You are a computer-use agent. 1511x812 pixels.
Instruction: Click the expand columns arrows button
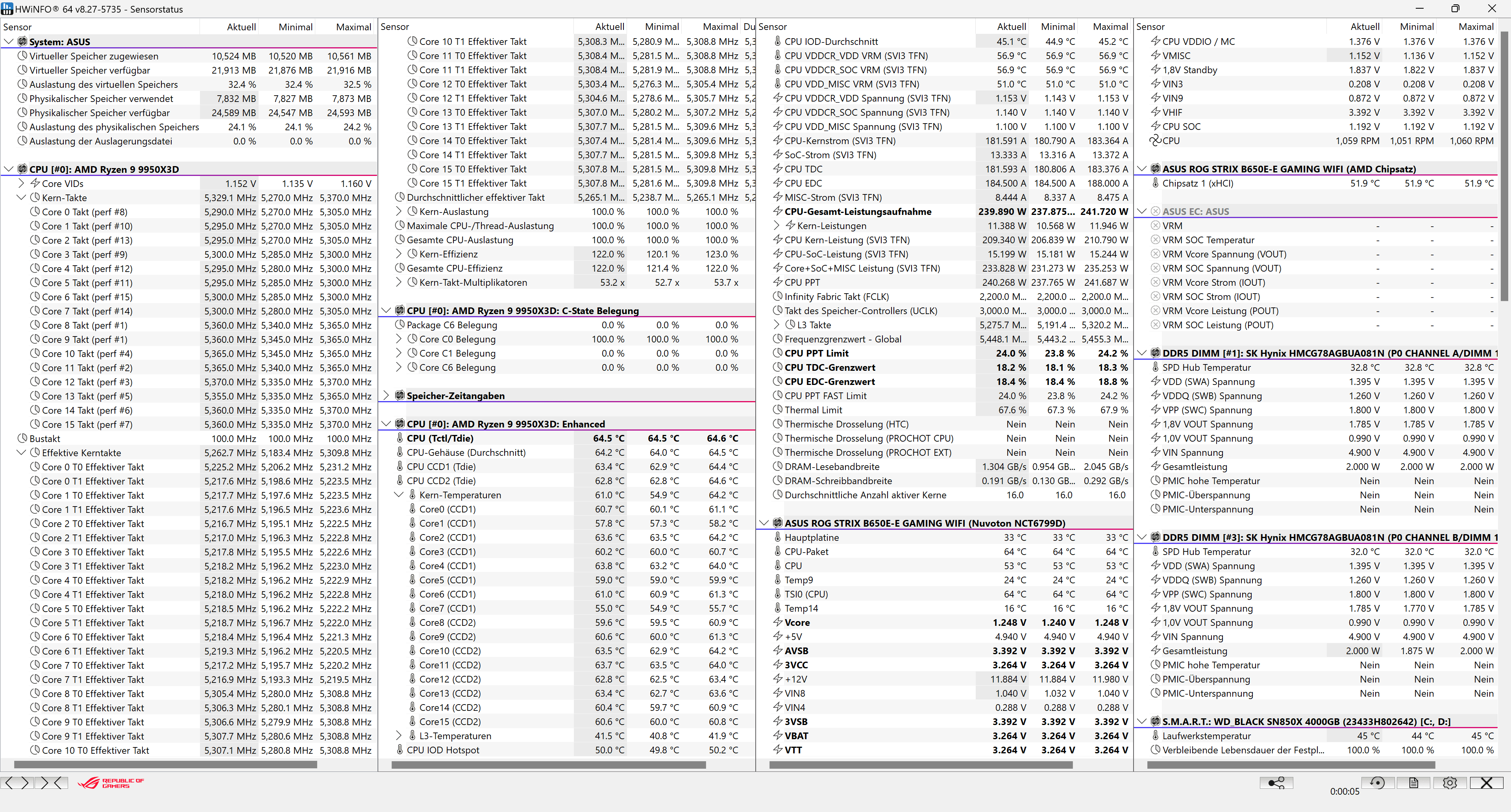pos(17,782)
